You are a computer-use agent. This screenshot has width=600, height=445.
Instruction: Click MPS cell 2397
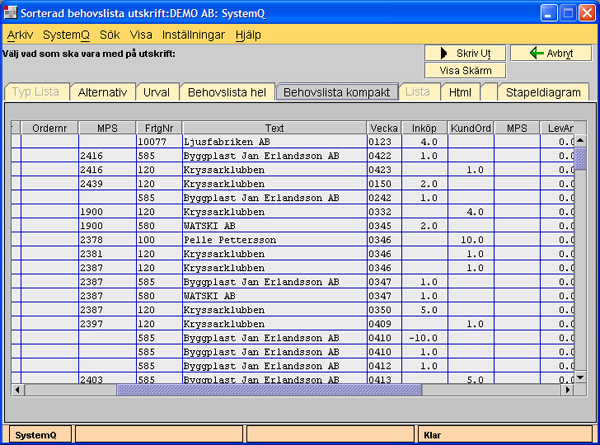(107, 324)
